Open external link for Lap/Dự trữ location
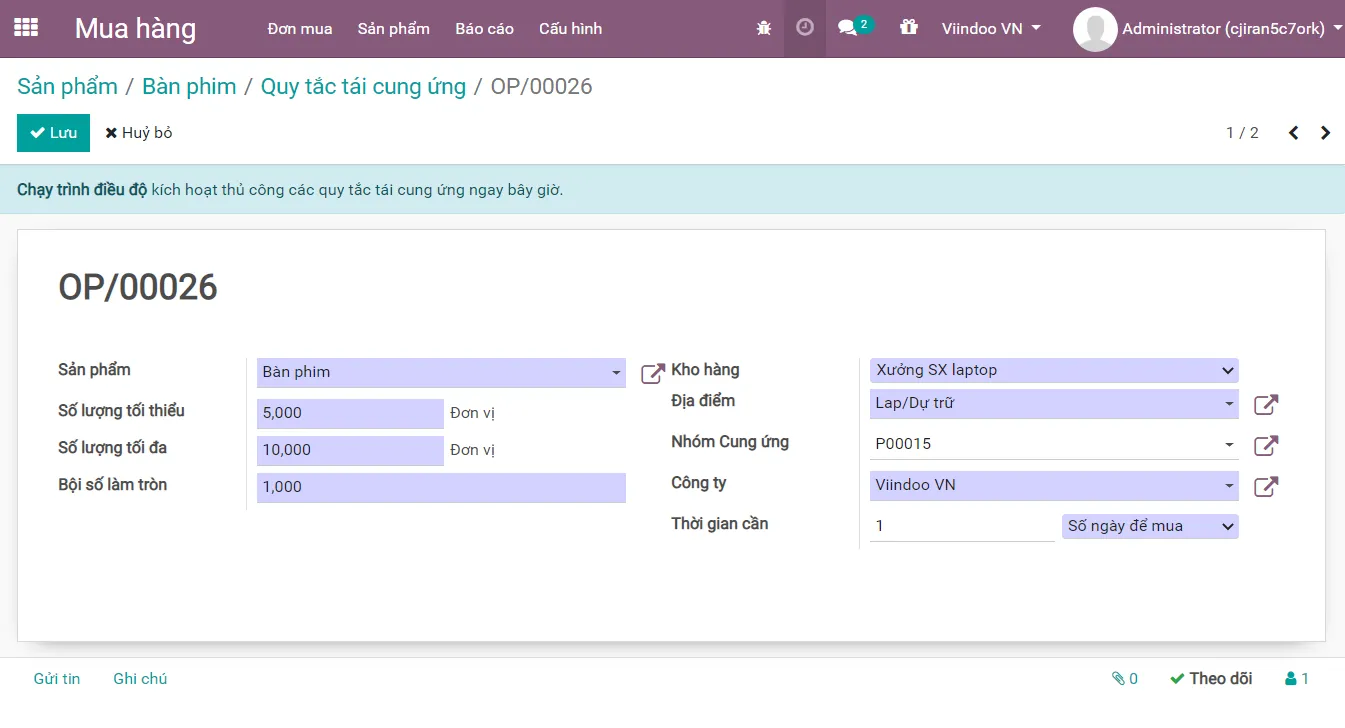Screen dimensions: 1345x728 (x=1266, y=405)
